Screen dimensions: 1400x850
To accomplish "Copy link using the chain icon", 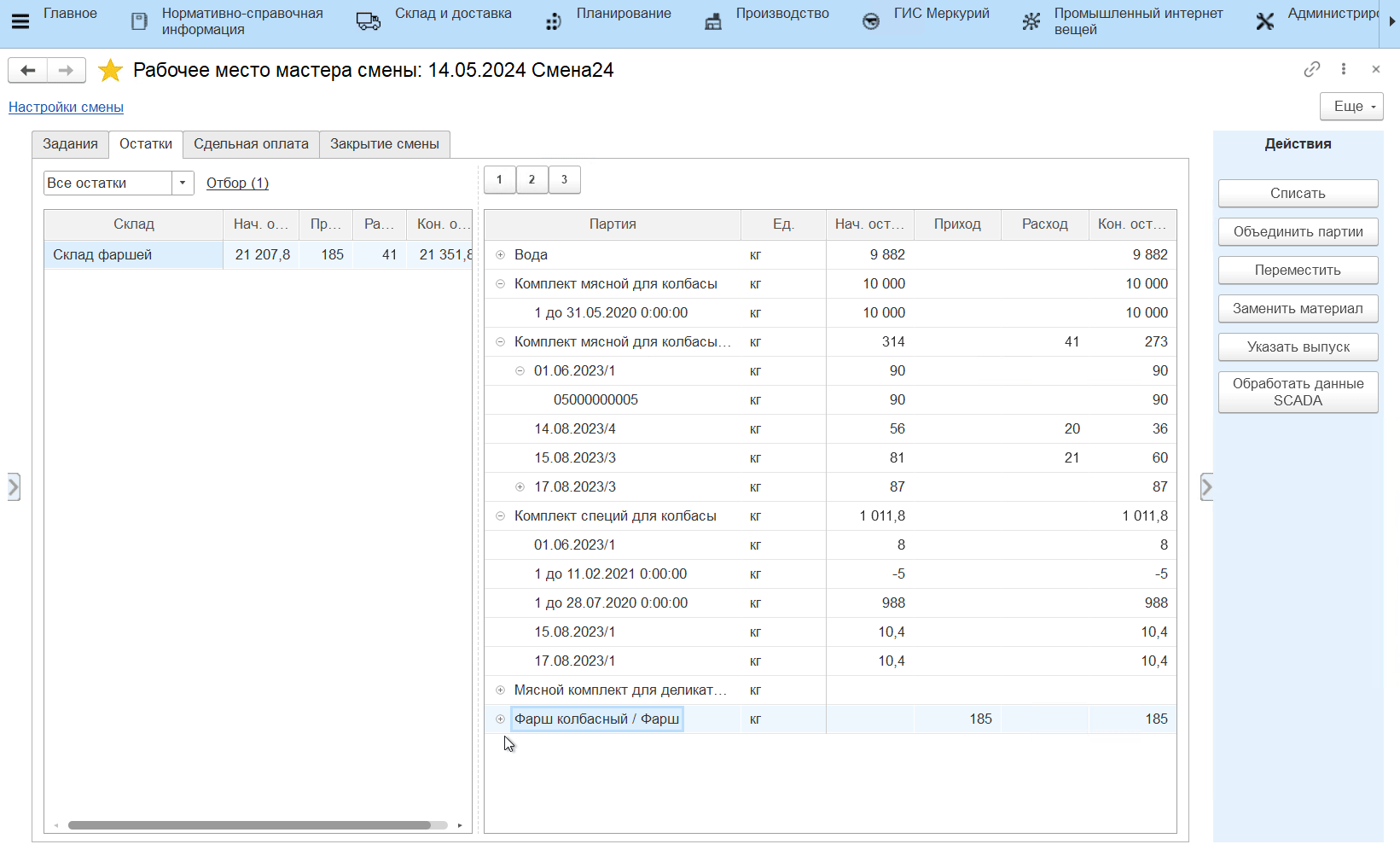I will 1312,69.
